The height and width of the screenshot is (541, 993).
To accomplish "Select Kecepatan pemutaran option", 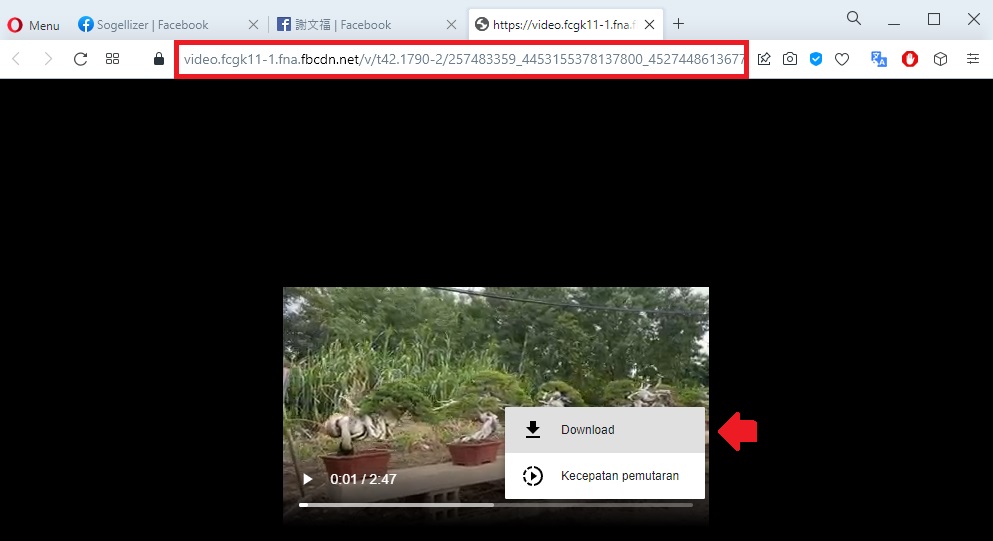I will 605,476.
